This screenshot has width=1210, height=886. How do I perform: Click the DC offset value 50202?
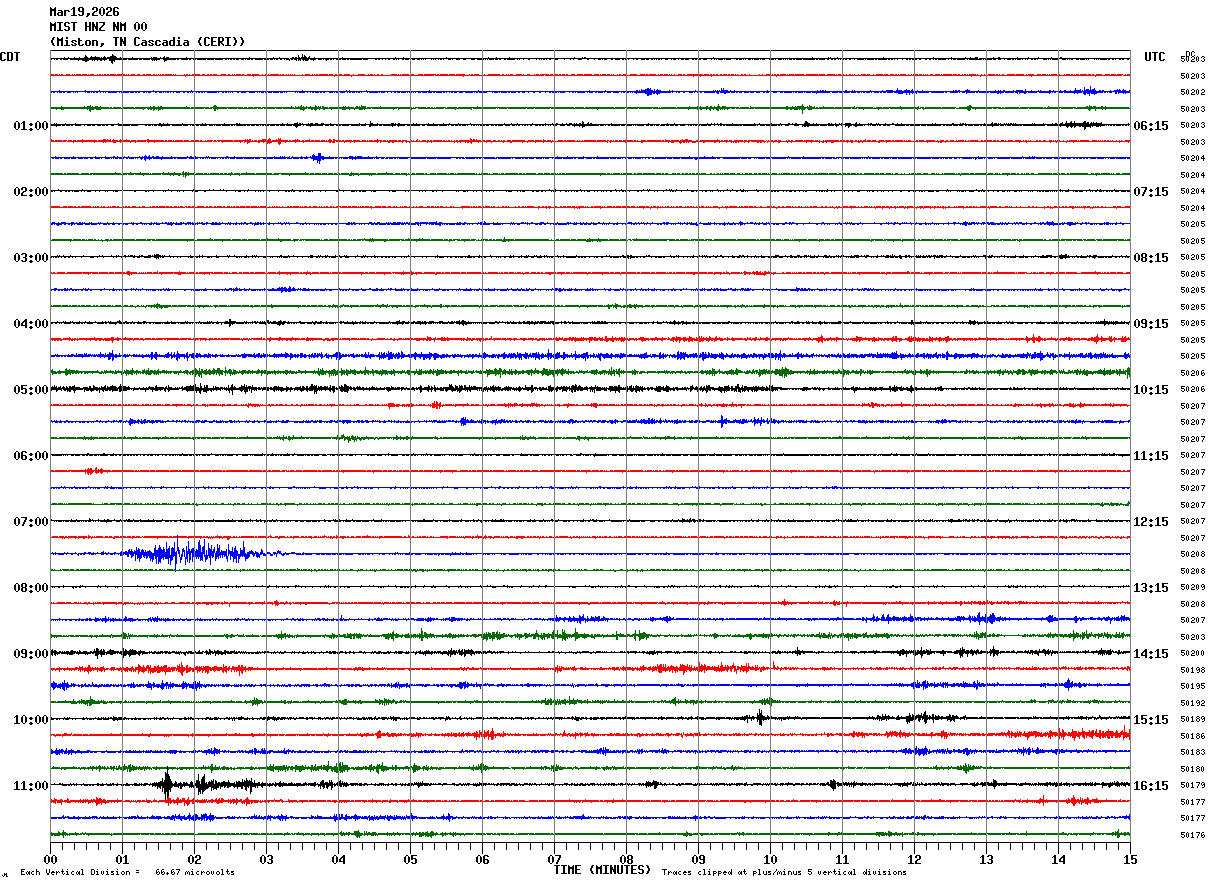[1193, 92]
